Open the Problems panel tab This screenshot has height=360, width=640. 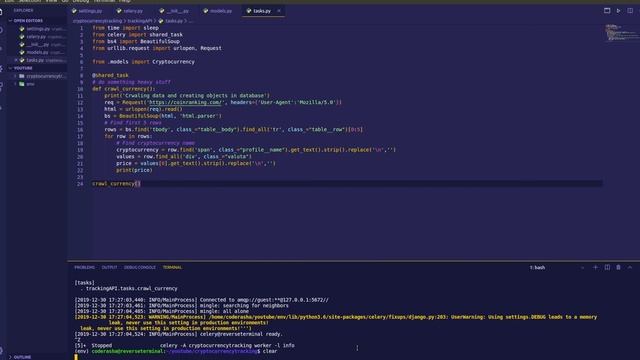pyautogui.click(x=84, y=267)
